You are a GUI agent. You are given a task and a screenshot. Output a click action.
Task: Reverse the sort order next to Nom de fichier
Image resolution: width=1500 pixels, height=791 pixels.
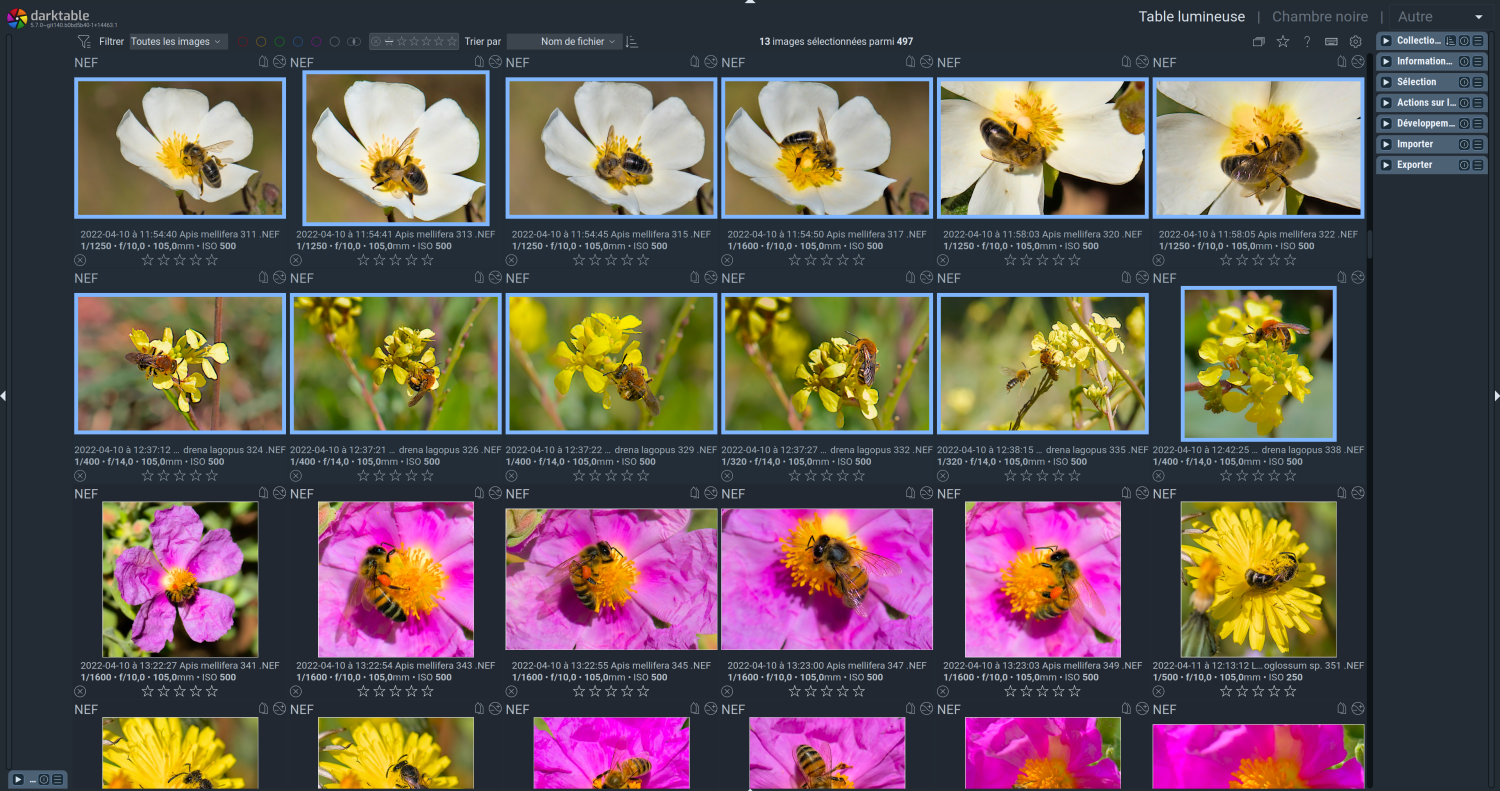[631, 42]
